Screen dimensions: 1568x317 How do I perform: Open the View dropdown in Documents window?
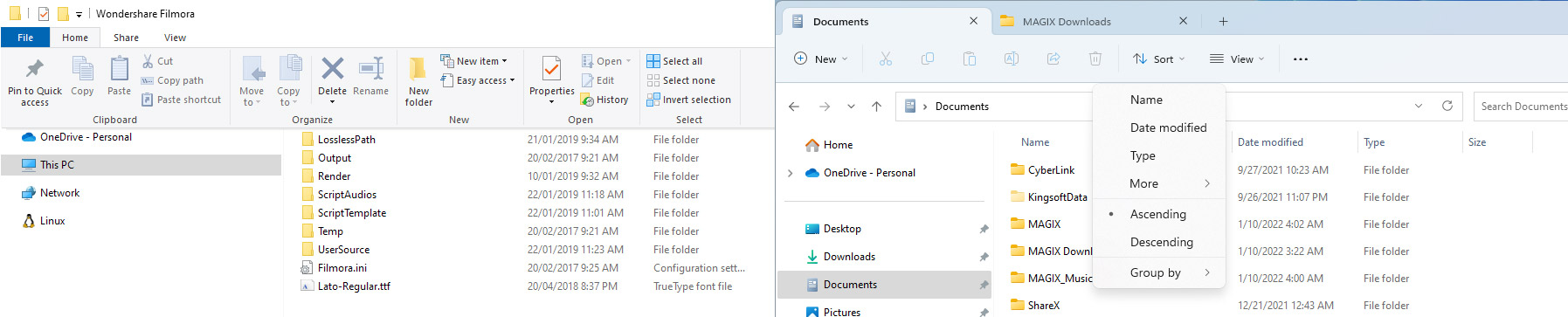coord(1237,59)
